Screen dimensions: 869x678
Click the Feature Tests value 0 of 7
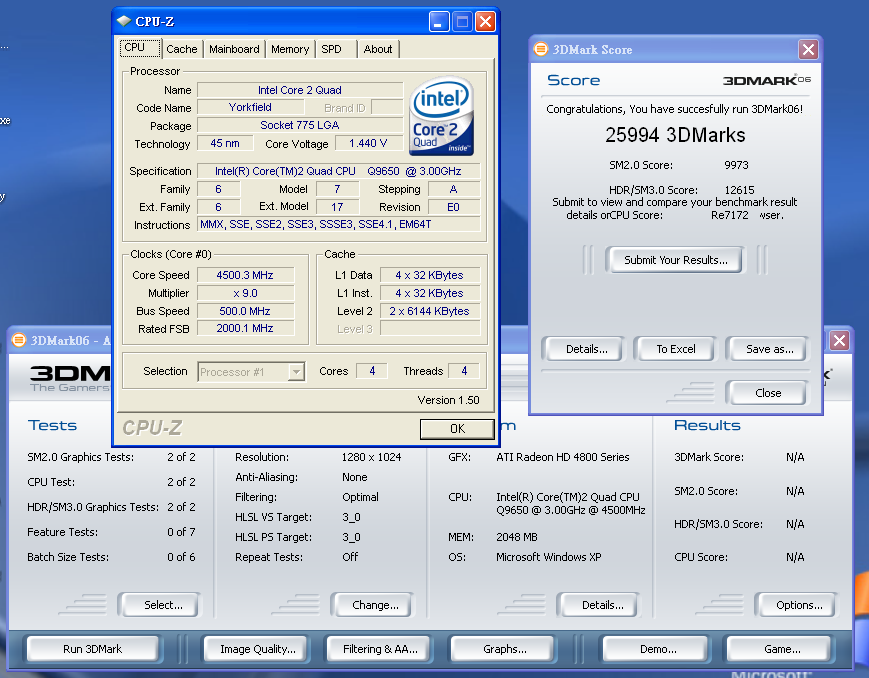click(x=181, y=532)
